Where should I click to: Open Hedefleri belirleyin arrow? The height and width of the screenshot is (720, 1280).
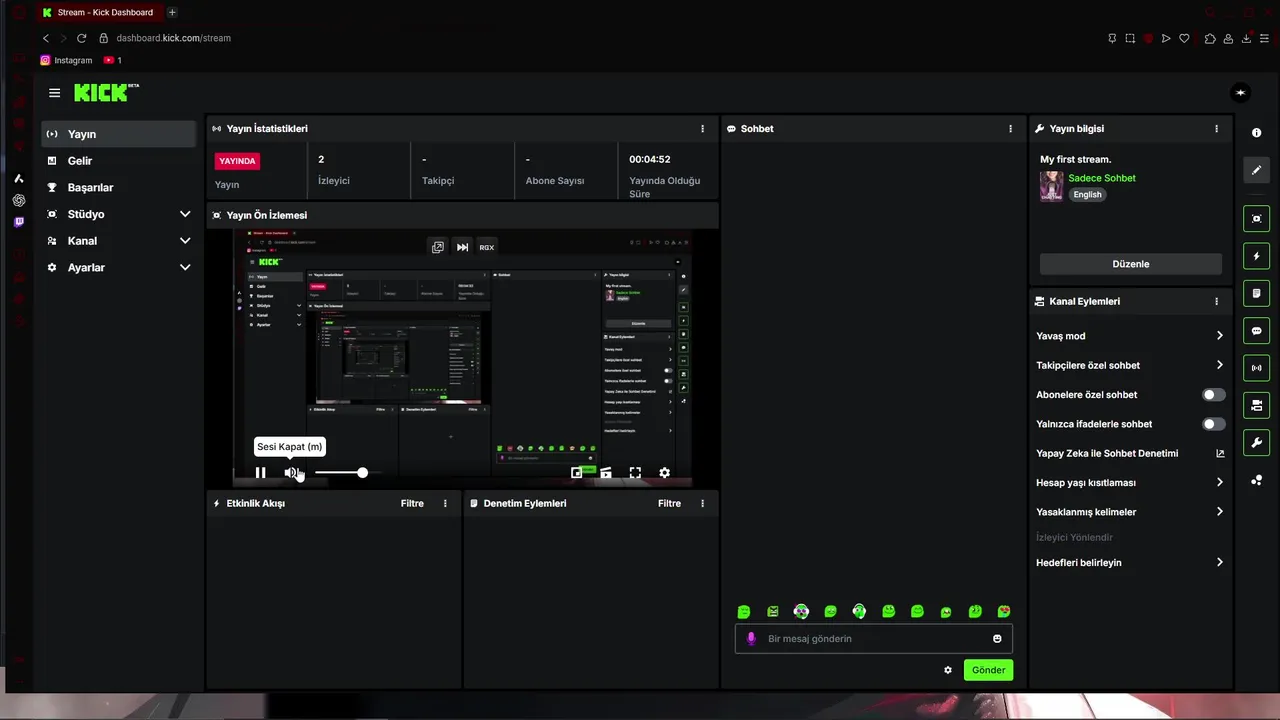[1219, 563]
